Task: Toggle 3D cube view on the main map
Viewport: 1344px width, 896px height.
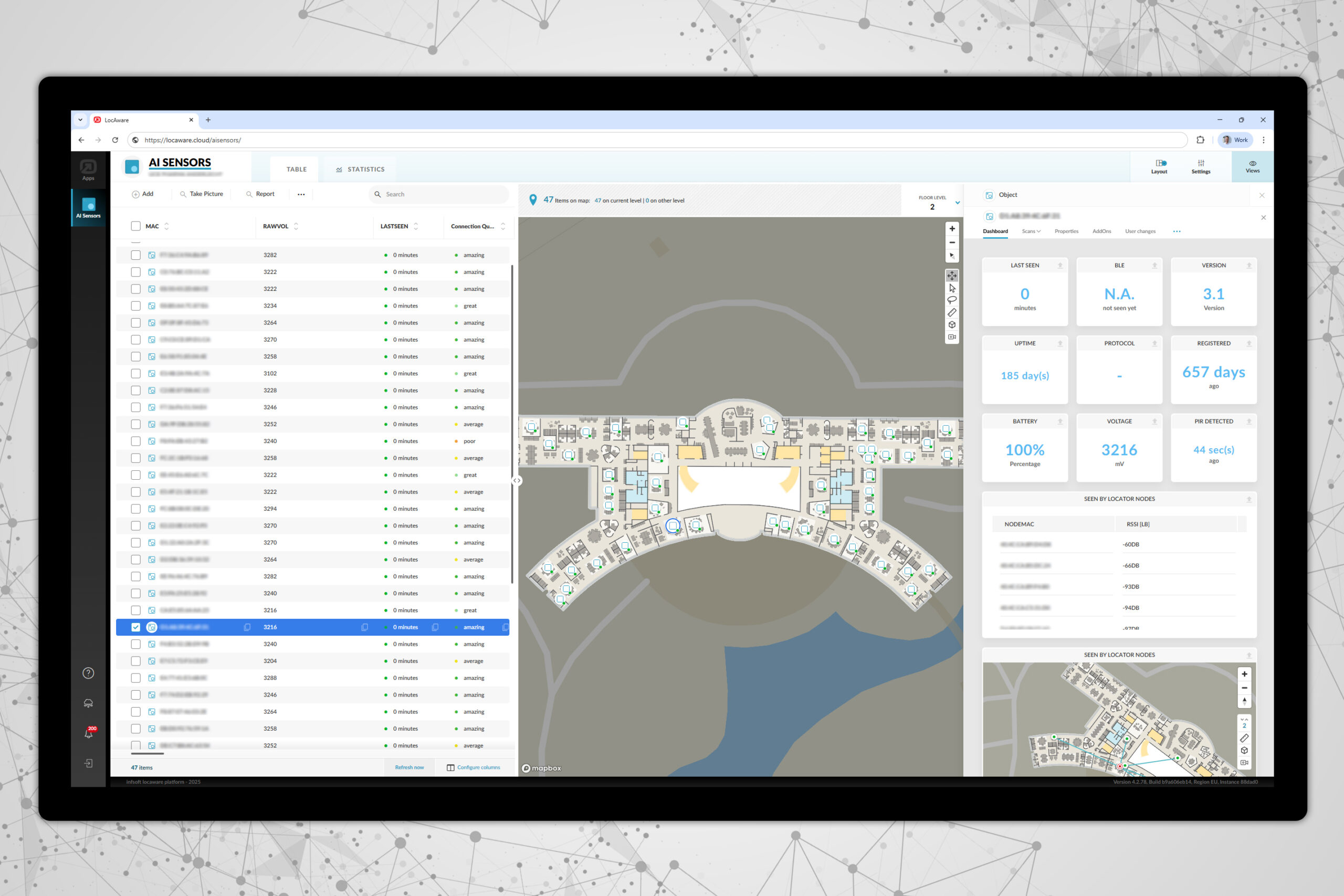Action: 951,324
